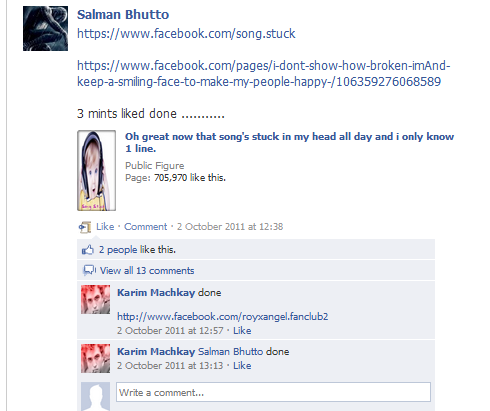Open the 2 October 2011 at 12:38 timestamp

230,227
